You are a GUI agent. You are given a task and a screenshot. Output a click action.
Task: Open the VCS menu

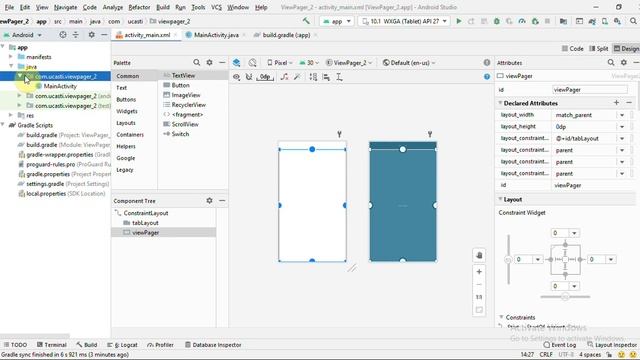pyautogui.click(x=216, y=7)
